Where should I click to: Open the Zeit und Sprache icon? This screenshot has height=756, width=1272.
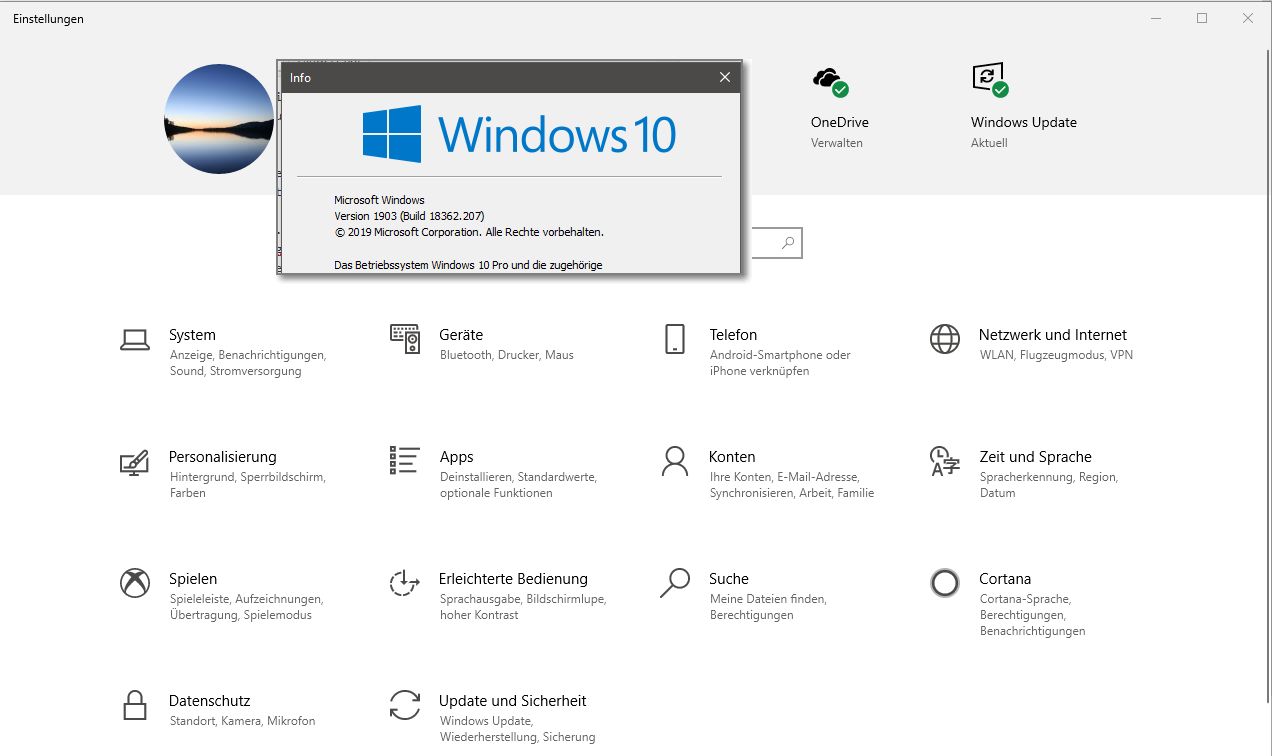point(945,461)
